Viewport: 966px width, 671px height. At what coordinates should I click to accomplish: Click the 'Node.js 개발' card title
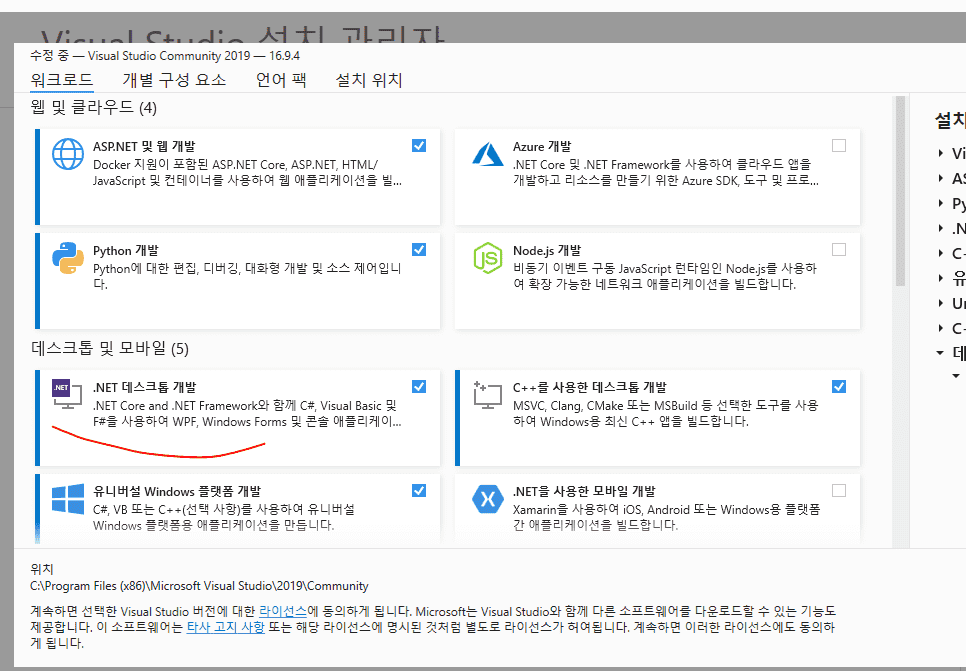[x=547, y=251]
